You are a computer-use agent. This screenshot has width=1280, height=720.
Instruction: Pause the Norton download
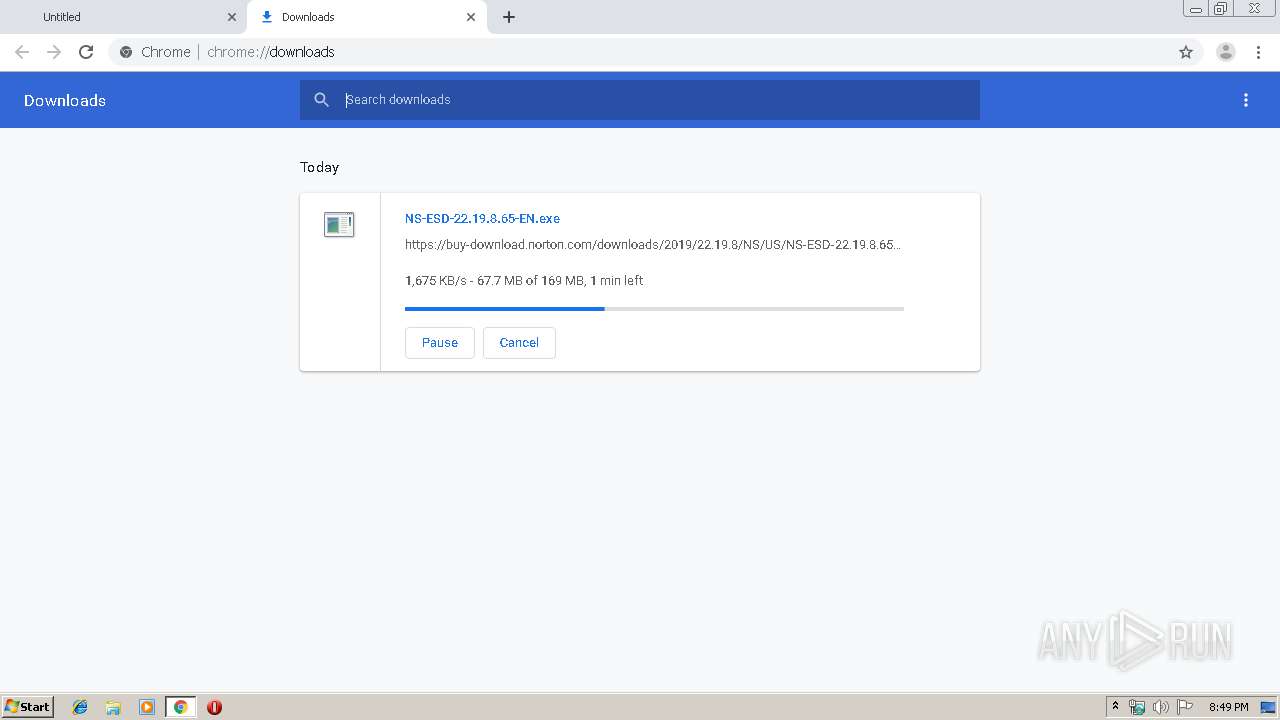pos(440,342)
